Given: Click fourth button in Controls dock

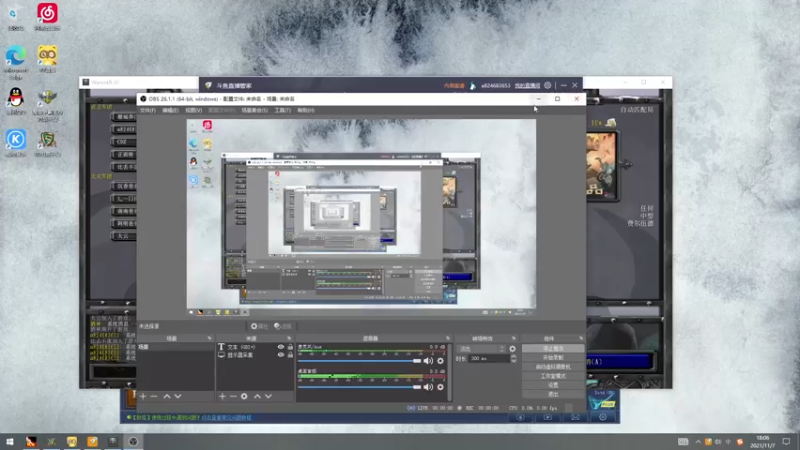Looking at the screenshot, I should [553, 376].
